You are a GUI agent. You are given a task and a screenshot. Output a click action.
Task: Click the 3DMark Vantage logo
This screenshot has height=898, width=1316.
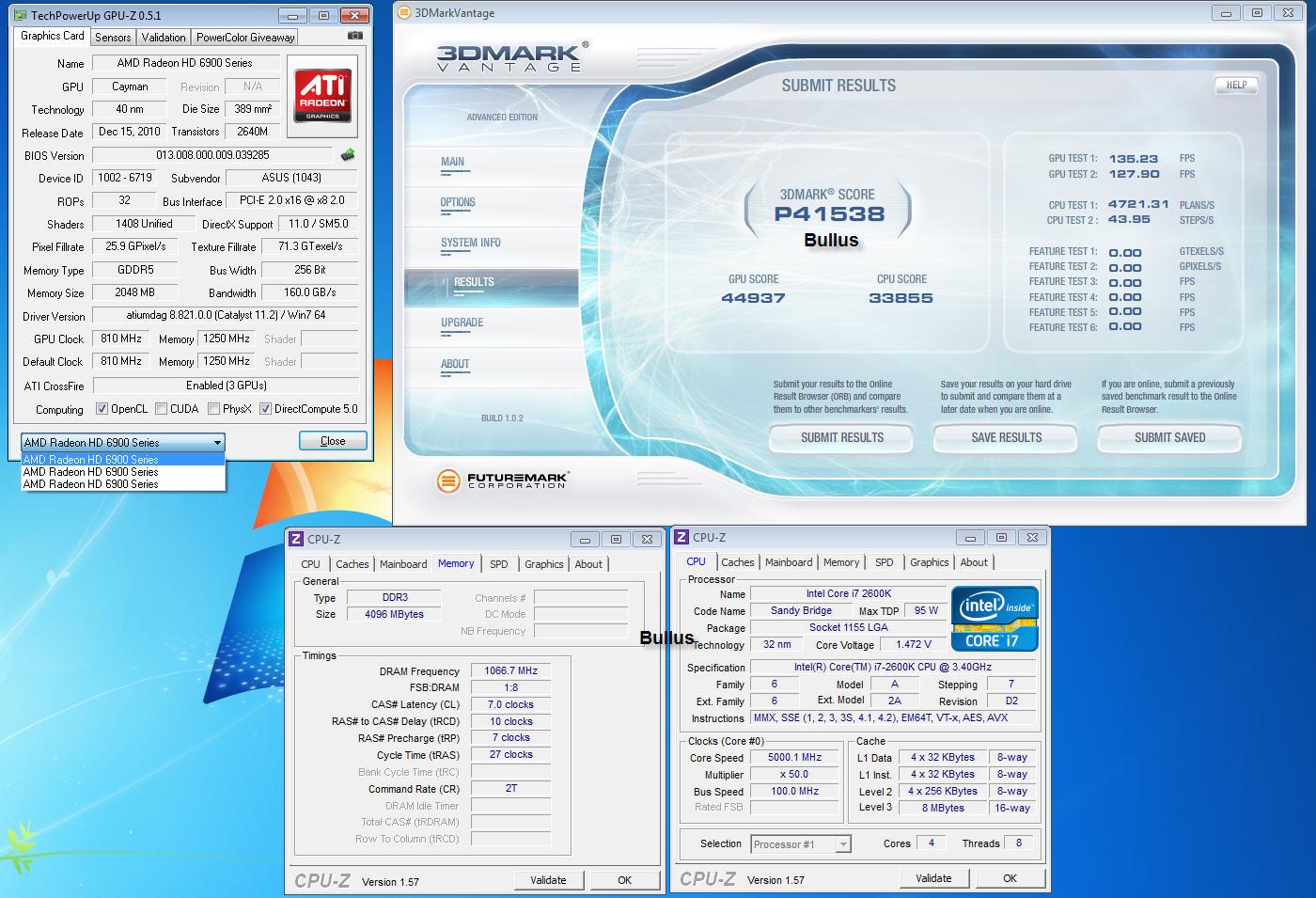(512, 56)
